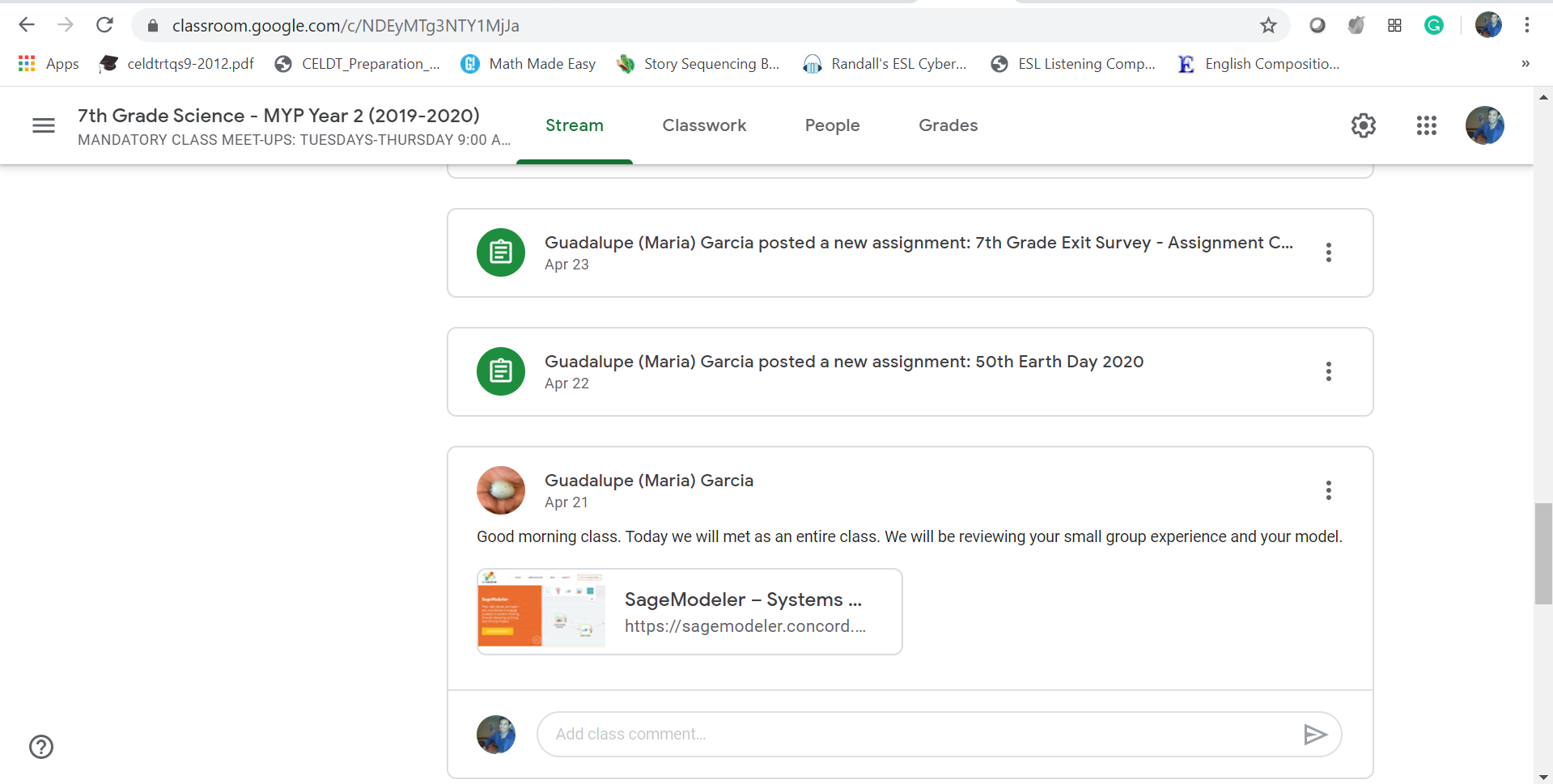Open the main hamburger menu
Image resolution: width=1553 pixels, height=784 pixels.
click(44, 125)
